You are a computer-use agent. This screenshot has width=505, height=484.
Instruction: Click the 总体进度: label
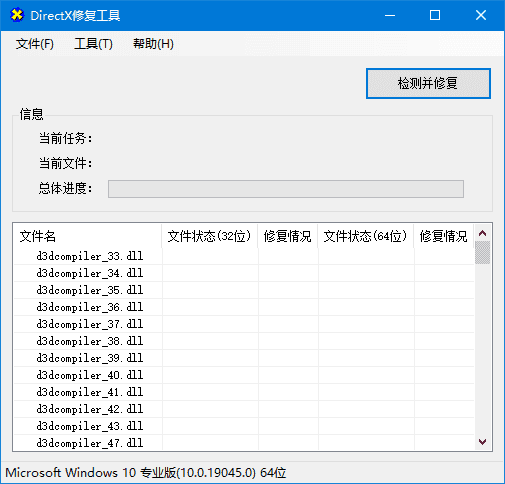pyautogui.click(x=65, y=188)
